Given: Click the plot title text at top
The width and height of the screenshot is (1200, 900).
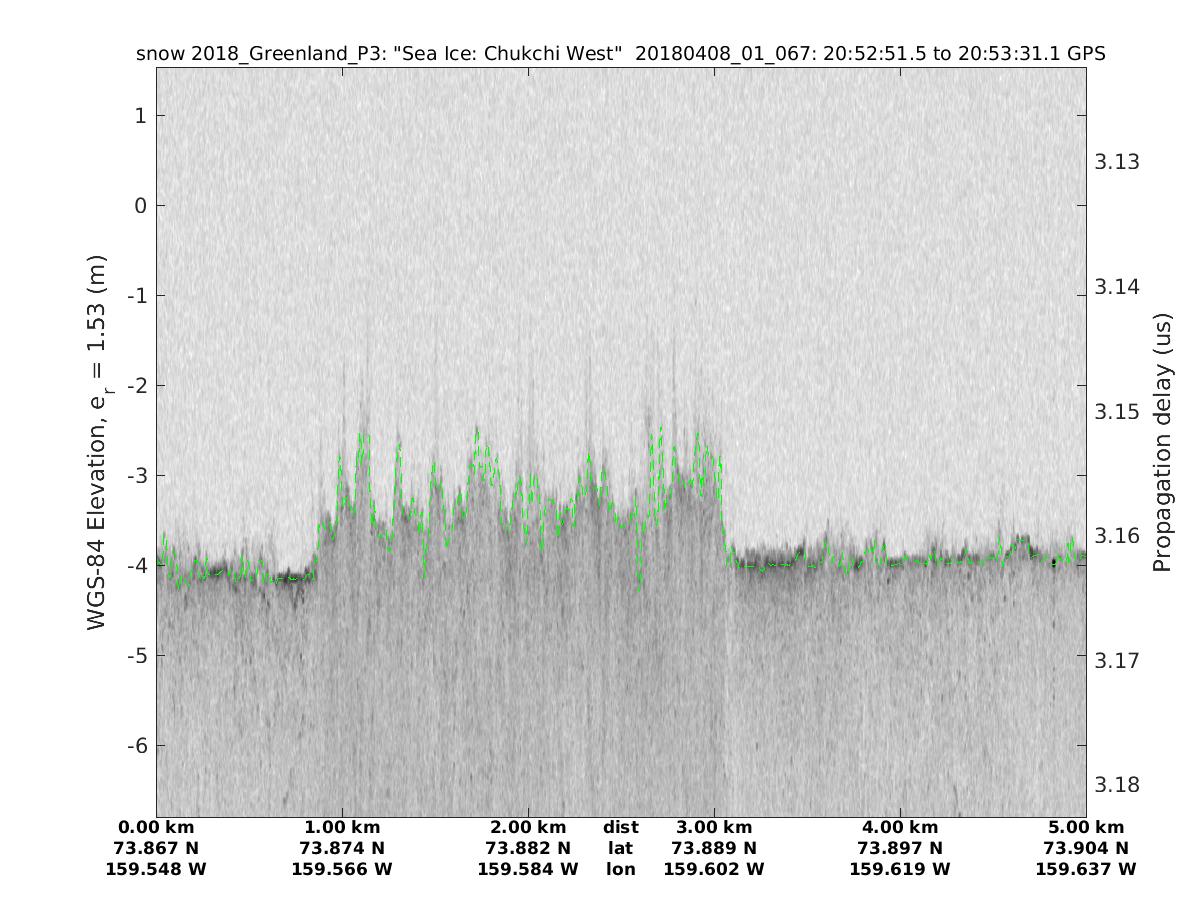Looking at the screenshot, I should [620, 54].
